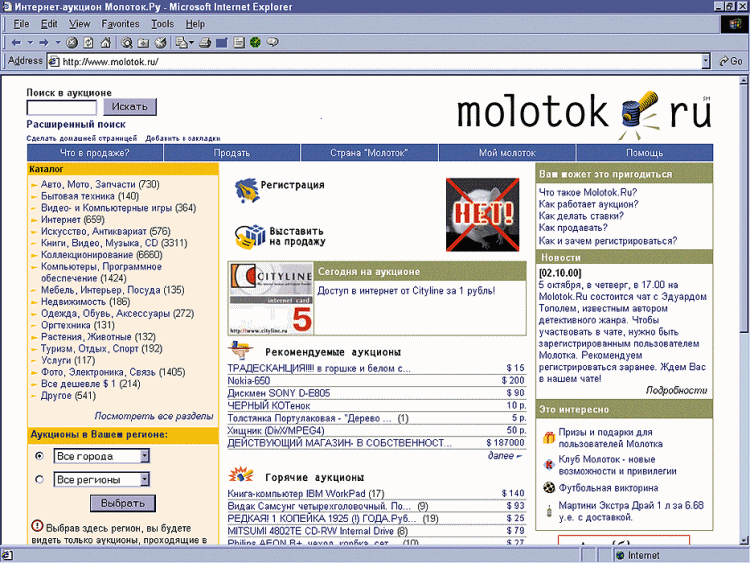The width and height of the screenshot is (750, 563).
Task: Click the football icon beside Футбольная викторина
Action: [x=549, y=488]
